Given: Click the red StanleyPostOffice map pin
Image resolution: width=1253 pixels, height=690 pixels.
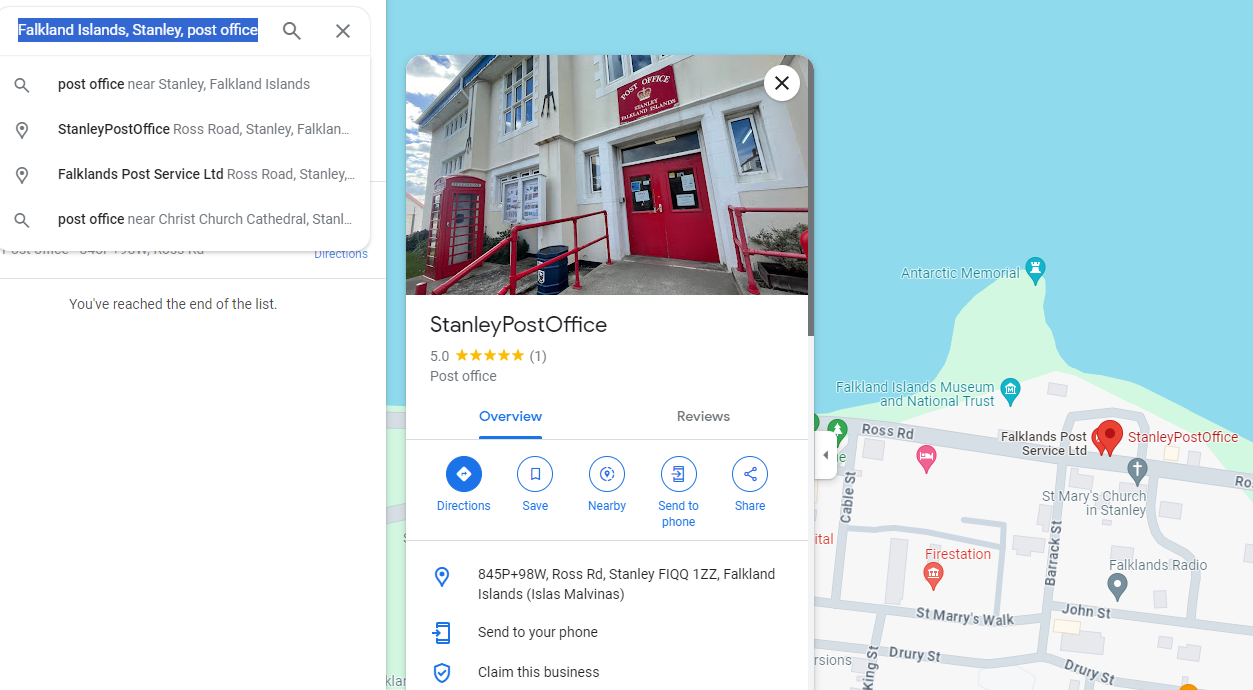Looking at the screenshot, I should point(1109,437).
